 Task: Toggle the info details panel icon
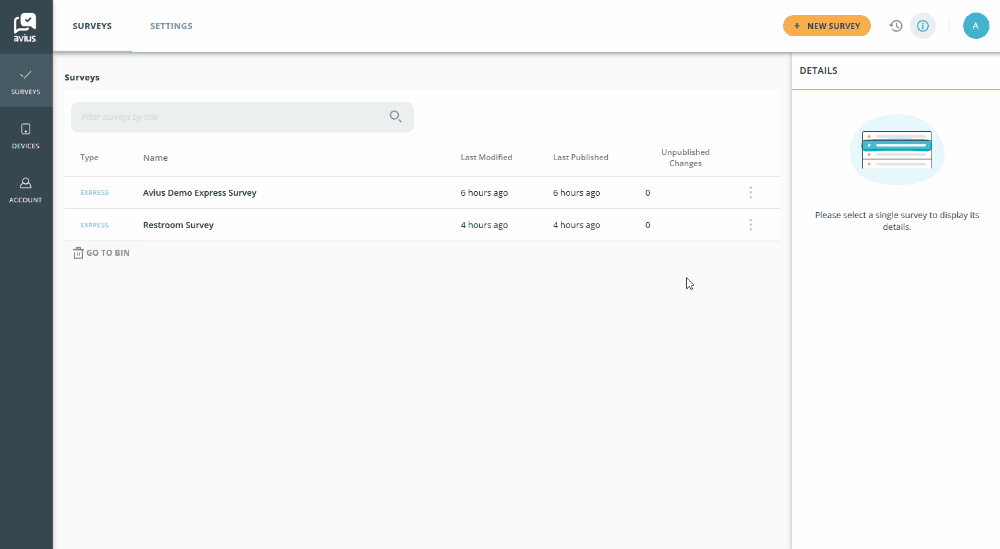point(923,26)
